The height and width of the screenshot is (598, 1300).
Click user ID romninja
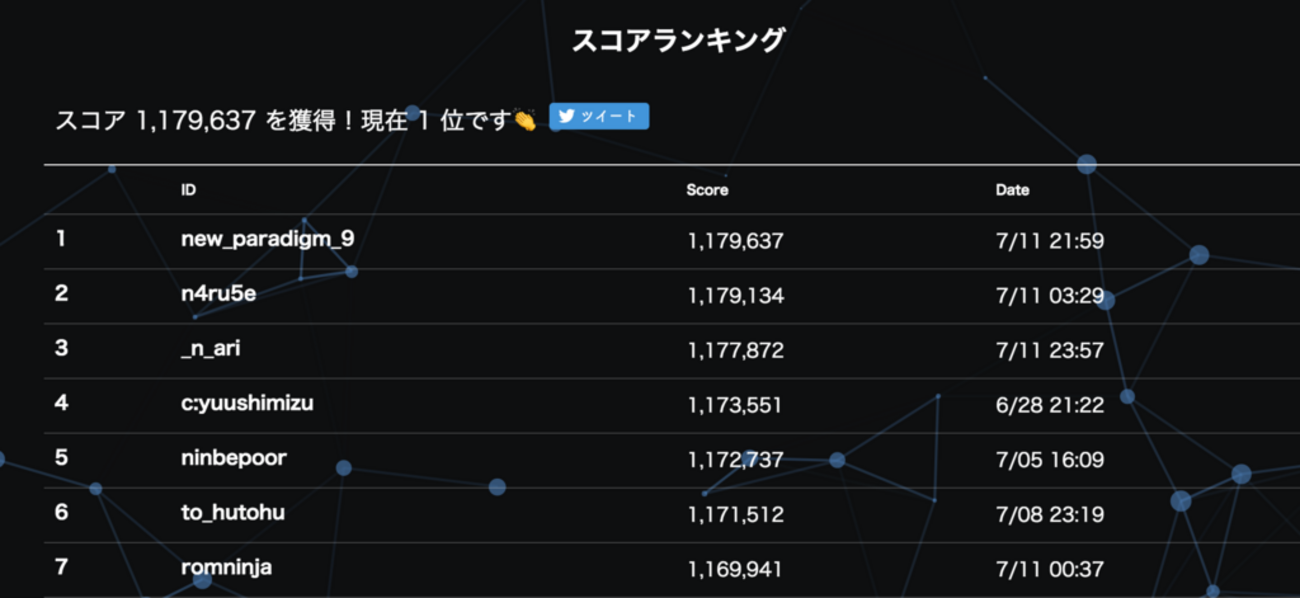(x=226, y=568)
